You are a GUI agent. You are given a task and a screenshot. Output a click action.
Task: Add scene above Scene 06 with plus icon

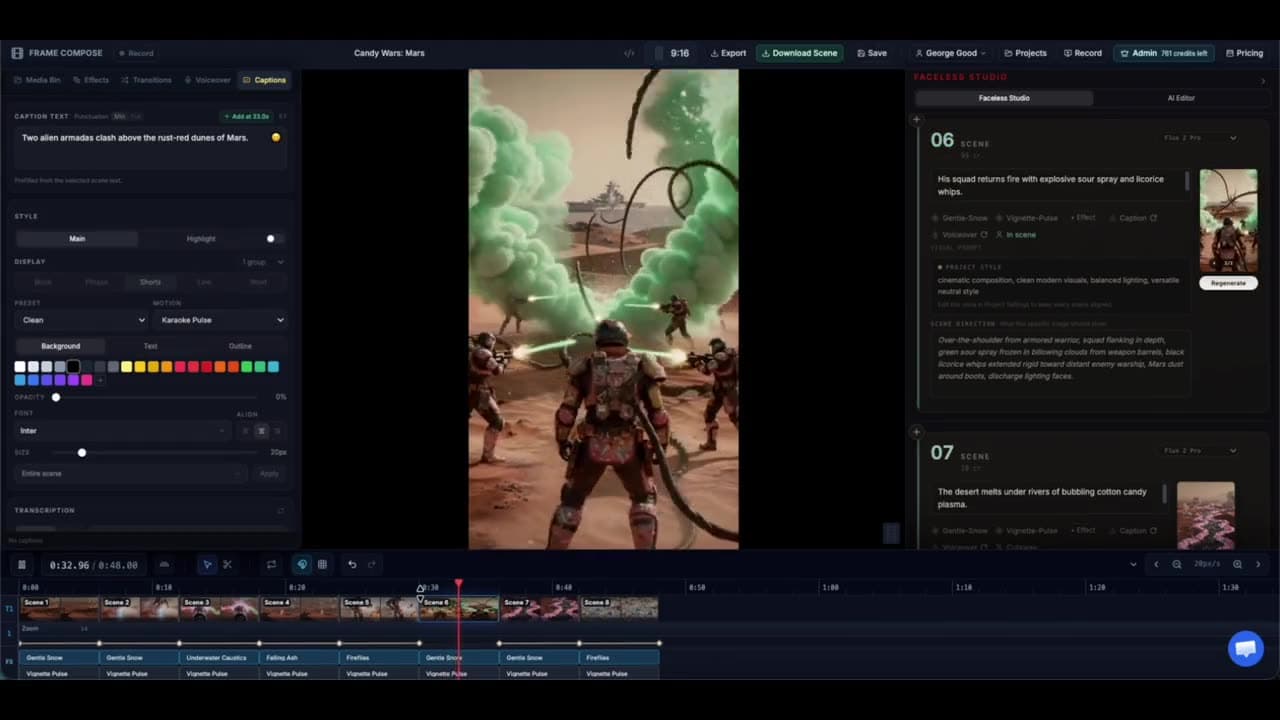tap(916, 120)
